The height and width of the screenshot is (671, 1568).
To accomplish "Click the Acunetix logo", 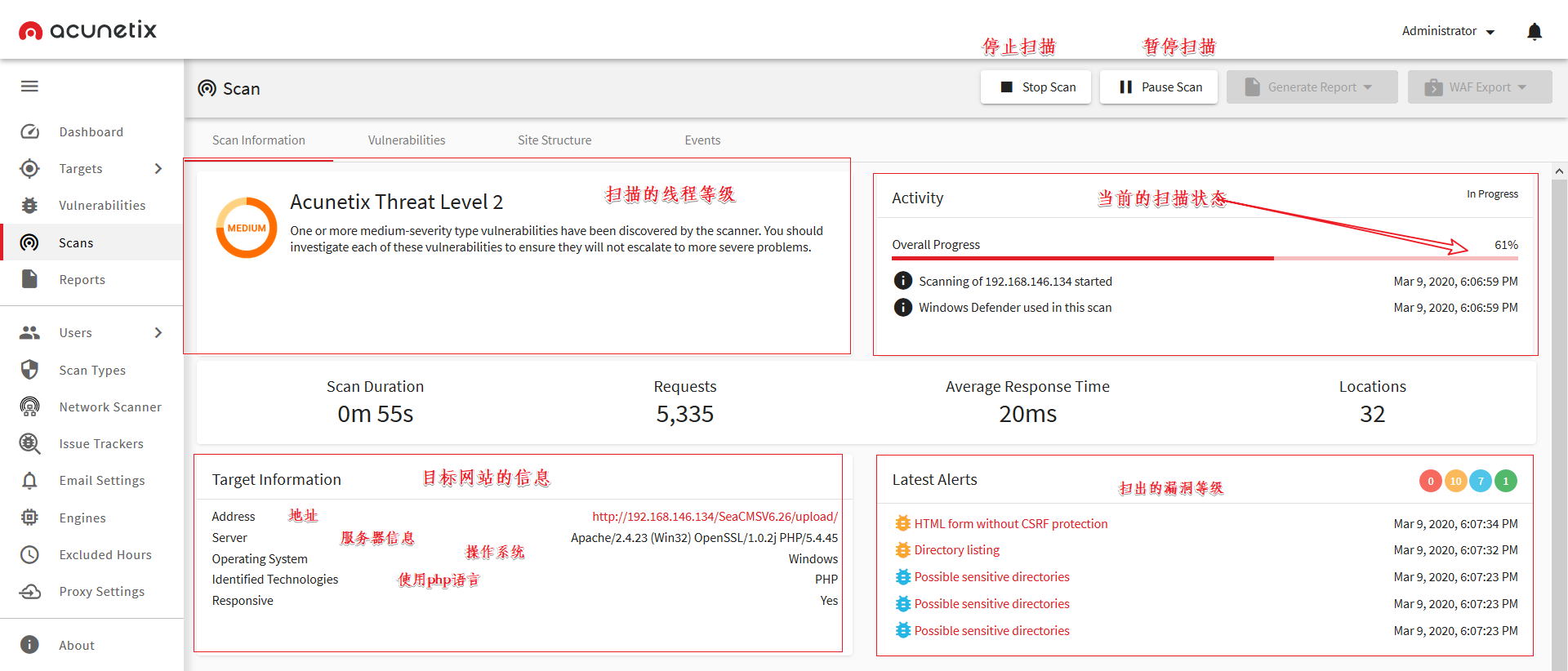I will [87, 30].
